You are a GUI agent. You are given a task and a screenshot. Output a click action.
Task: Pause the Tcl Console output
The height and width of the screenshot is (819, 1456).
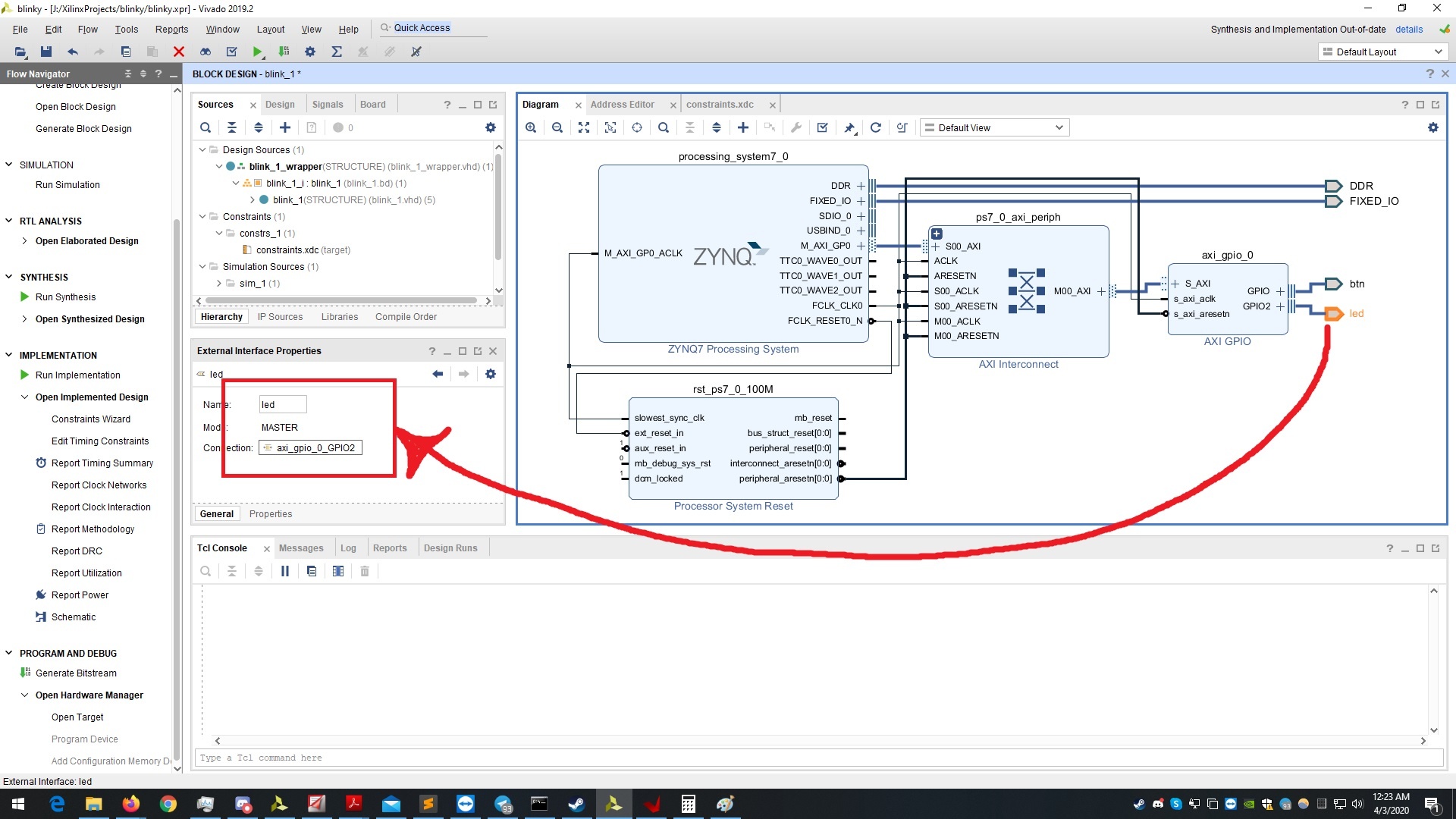click(285, 571)
